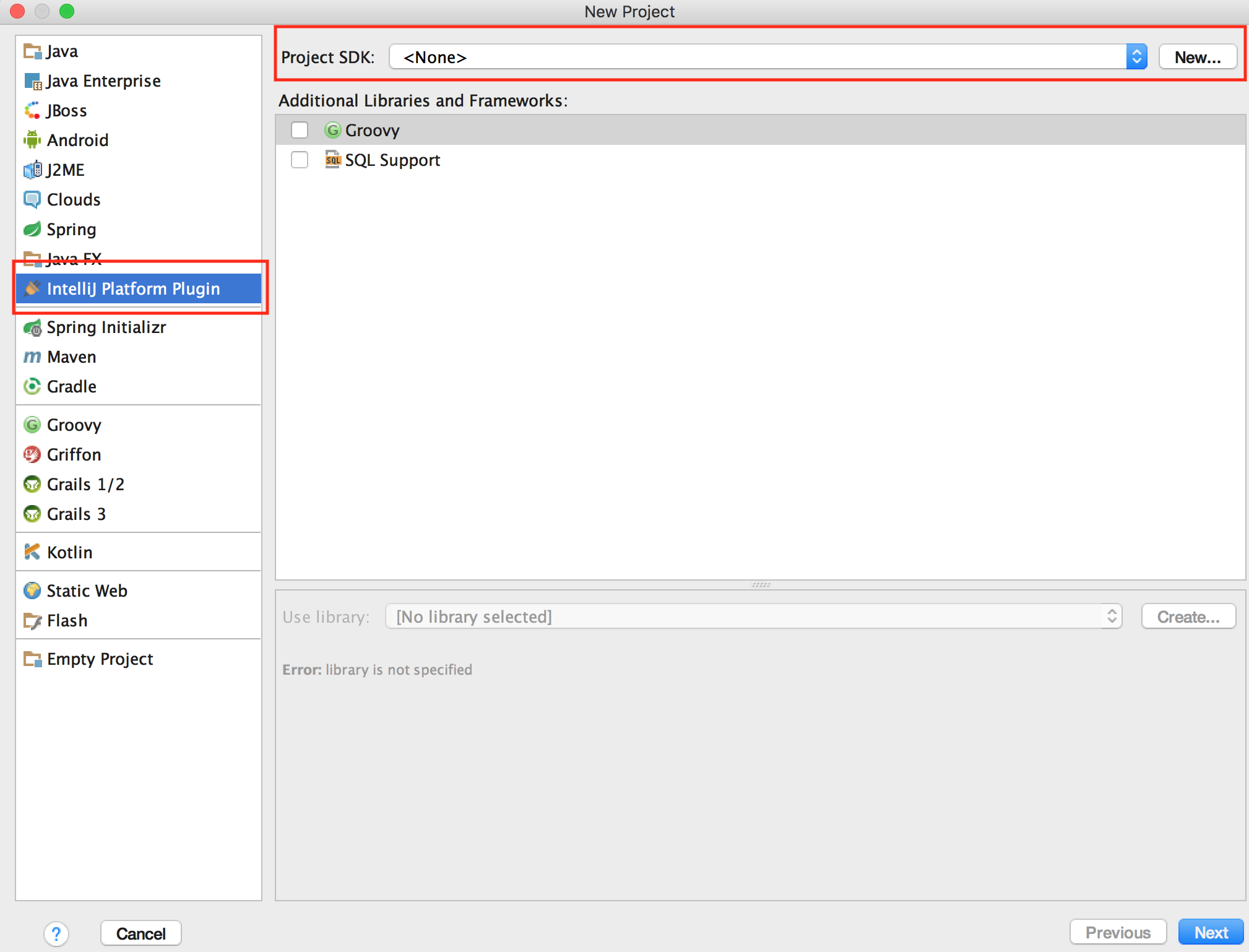Select the Flash icon
This screenshot has height=952, width=1249.
click(32, 620)
